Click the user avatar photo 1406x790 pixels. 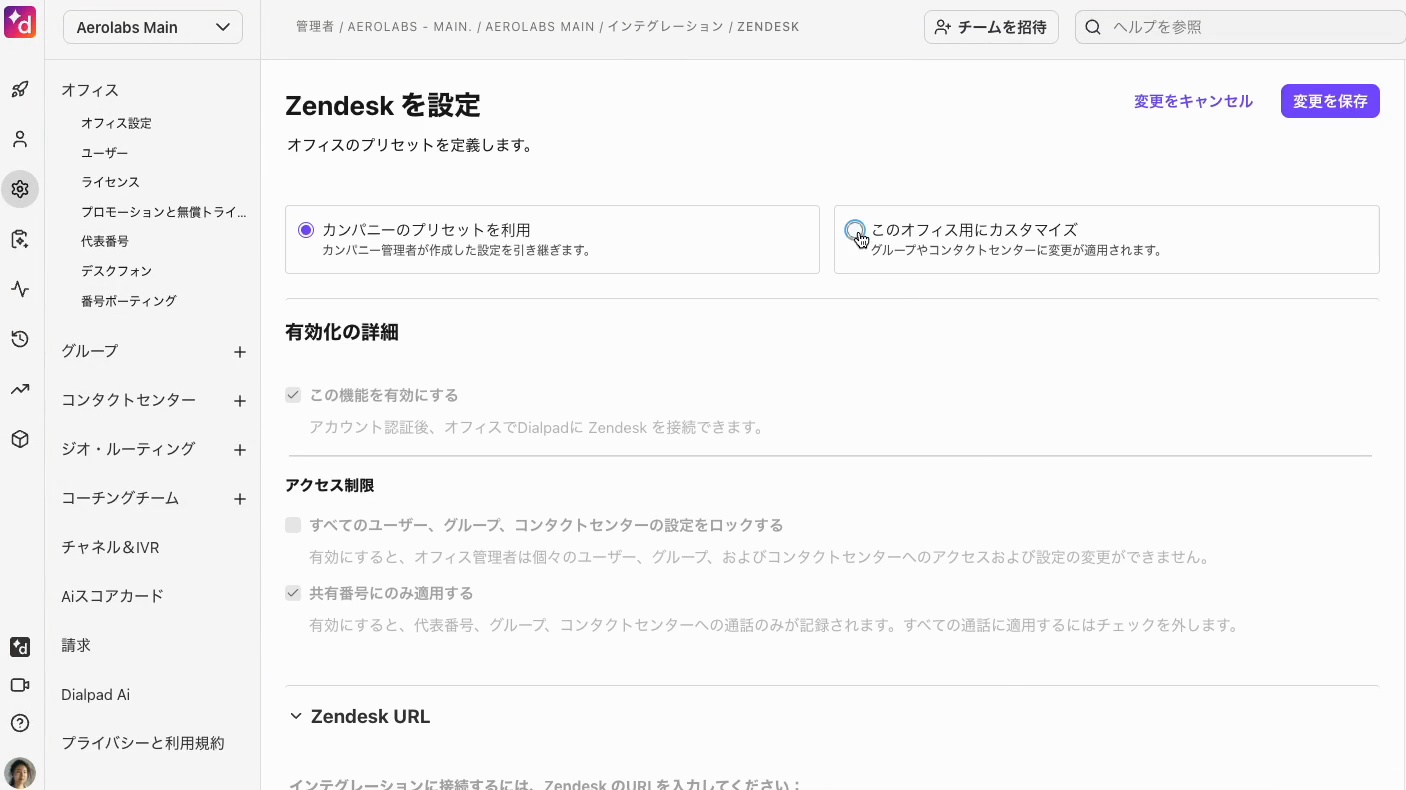click(x=20, y=773)
